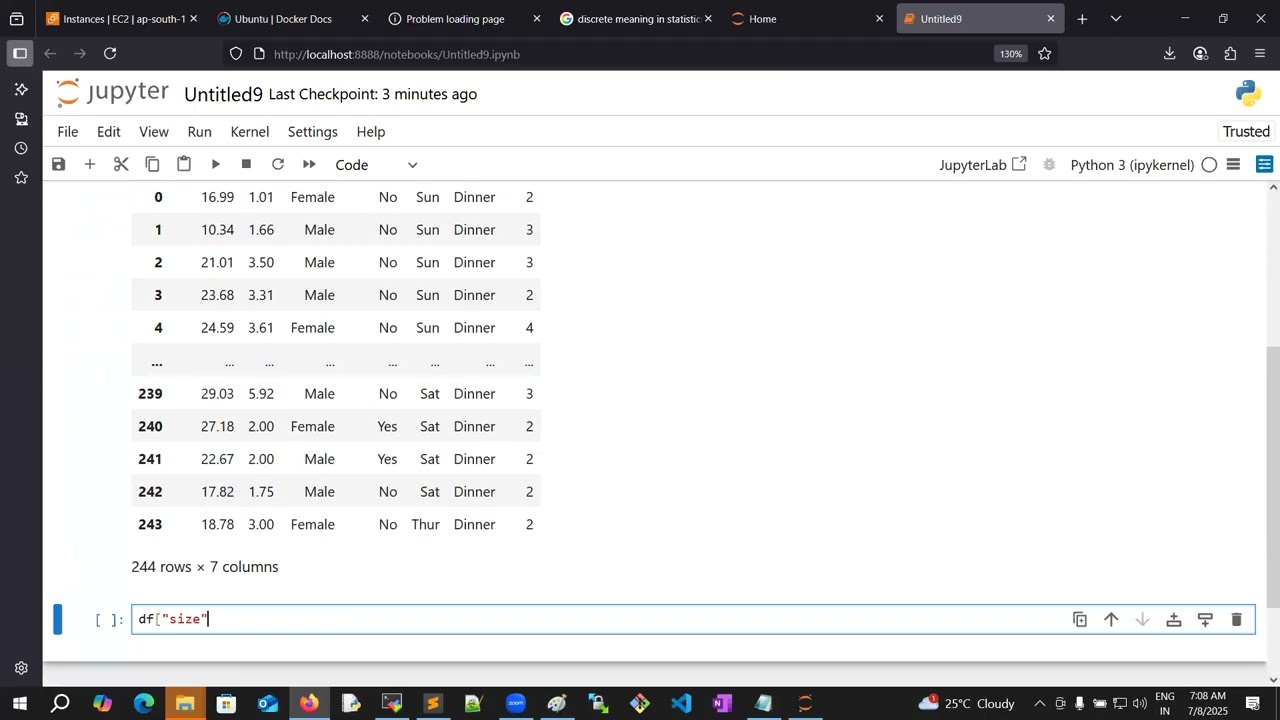The height and width of the screenshot is (720, 1280).
Task: Expand list all tabs chevron
Action: (1116, 19)
